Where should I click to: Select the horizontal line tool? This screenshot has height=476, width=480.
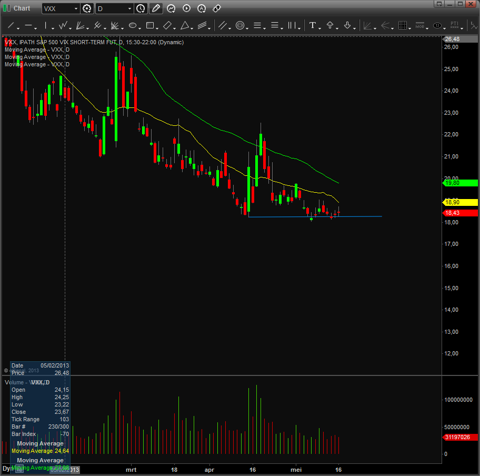point(28,25)
